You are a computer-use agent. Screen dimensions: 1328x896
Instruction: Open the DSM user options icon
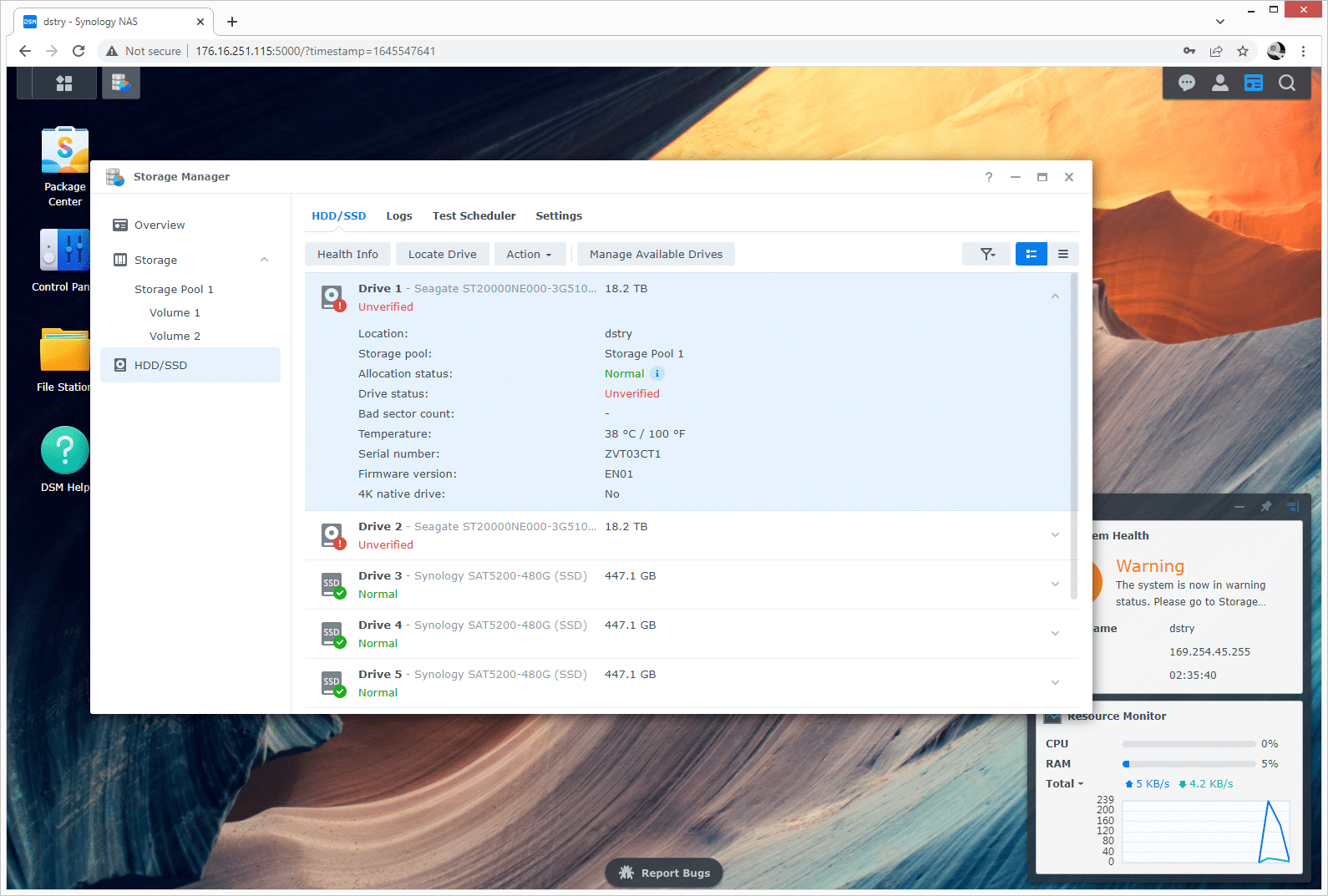1220,83
